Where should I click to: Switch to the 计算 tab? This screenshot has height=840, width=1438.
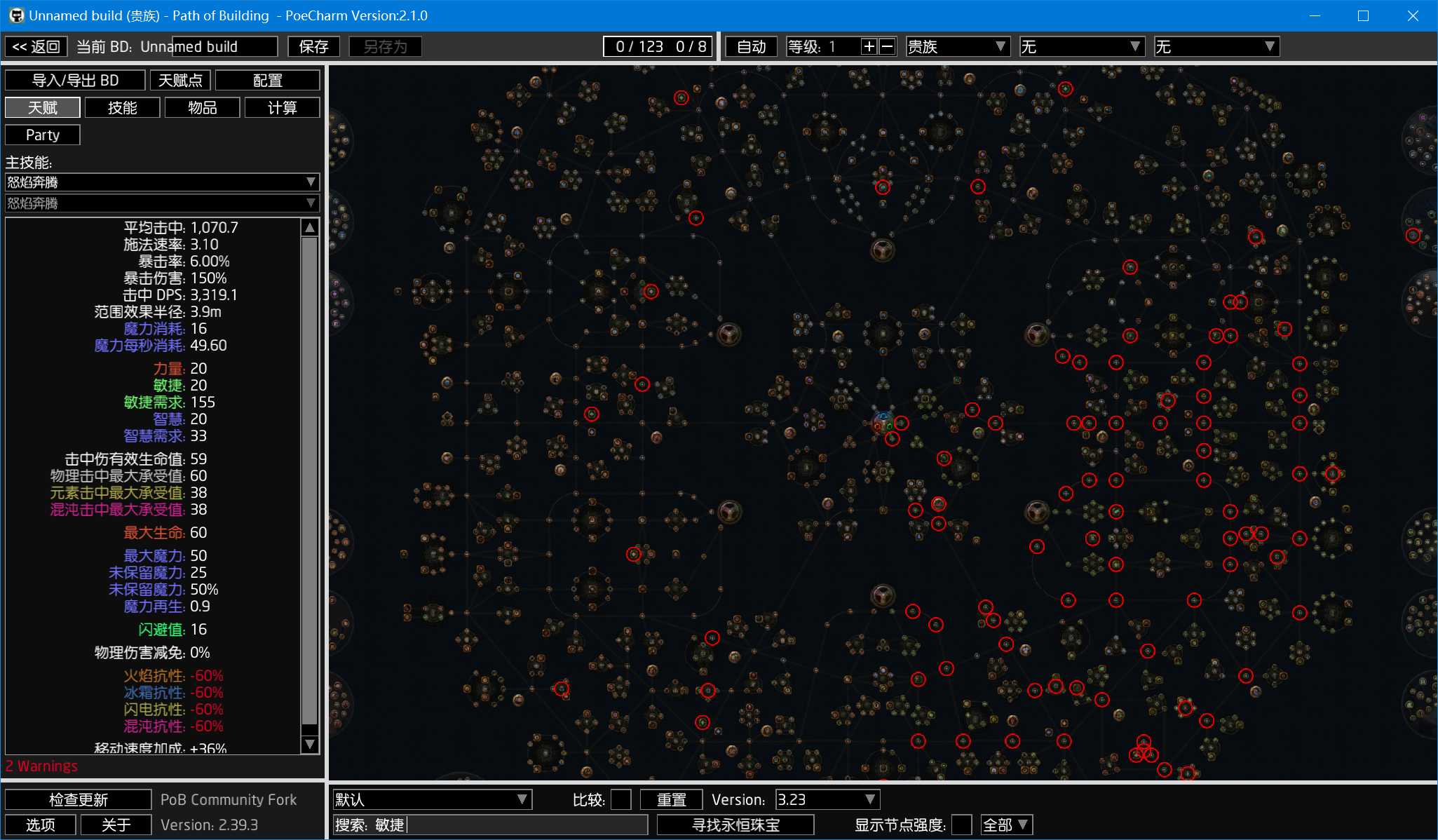(283, 108)
